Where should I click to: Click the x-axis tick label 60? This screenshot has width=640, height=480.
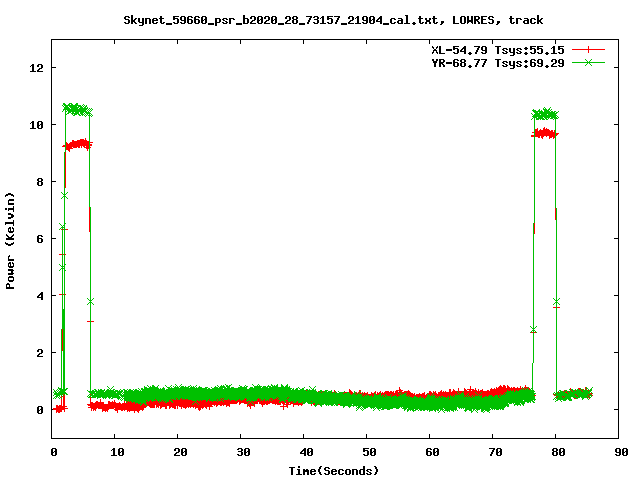[x=432, y=452]
